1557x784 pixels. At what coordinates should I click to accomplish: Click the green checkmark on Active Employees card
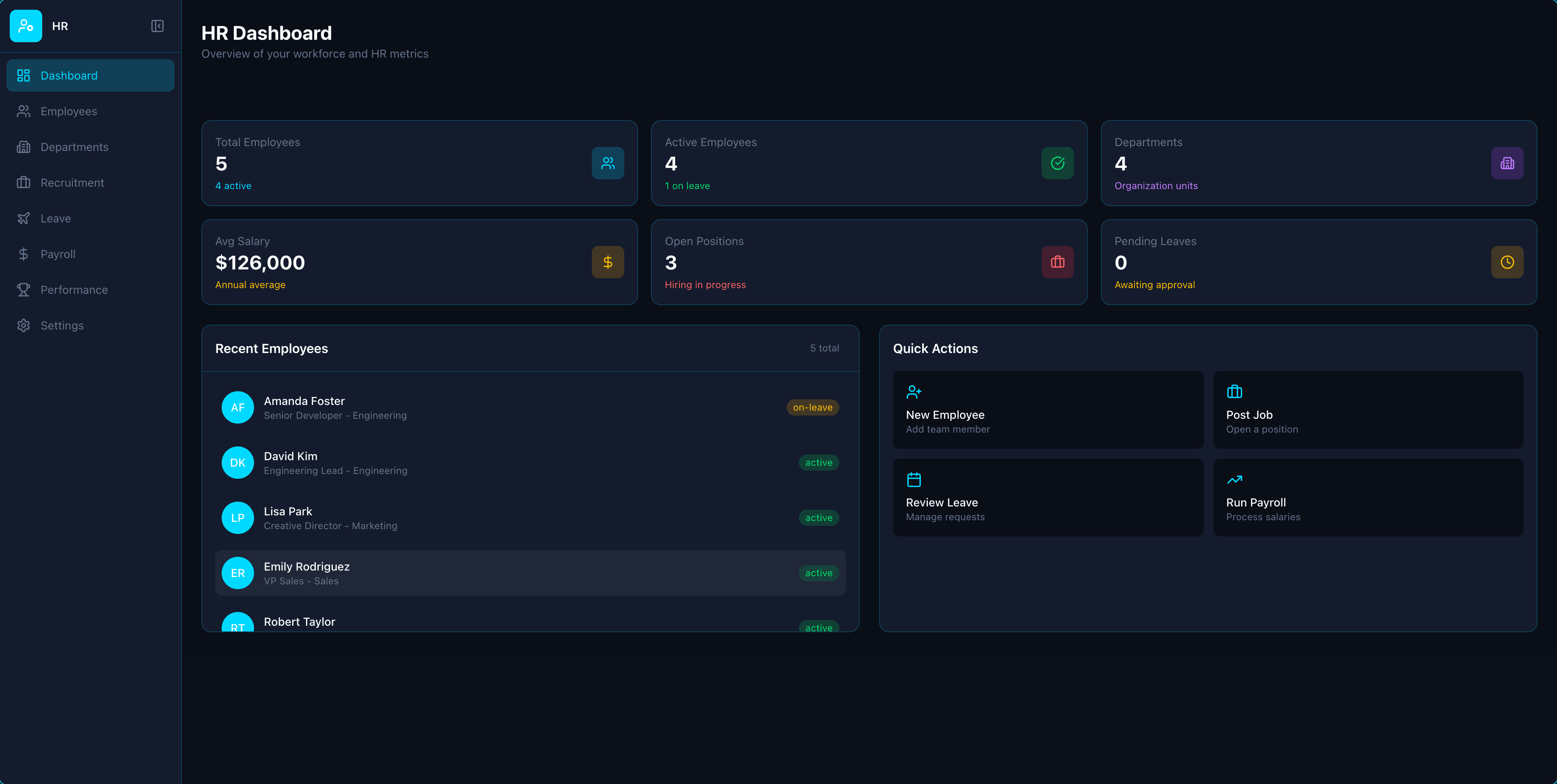point(1057,163)
